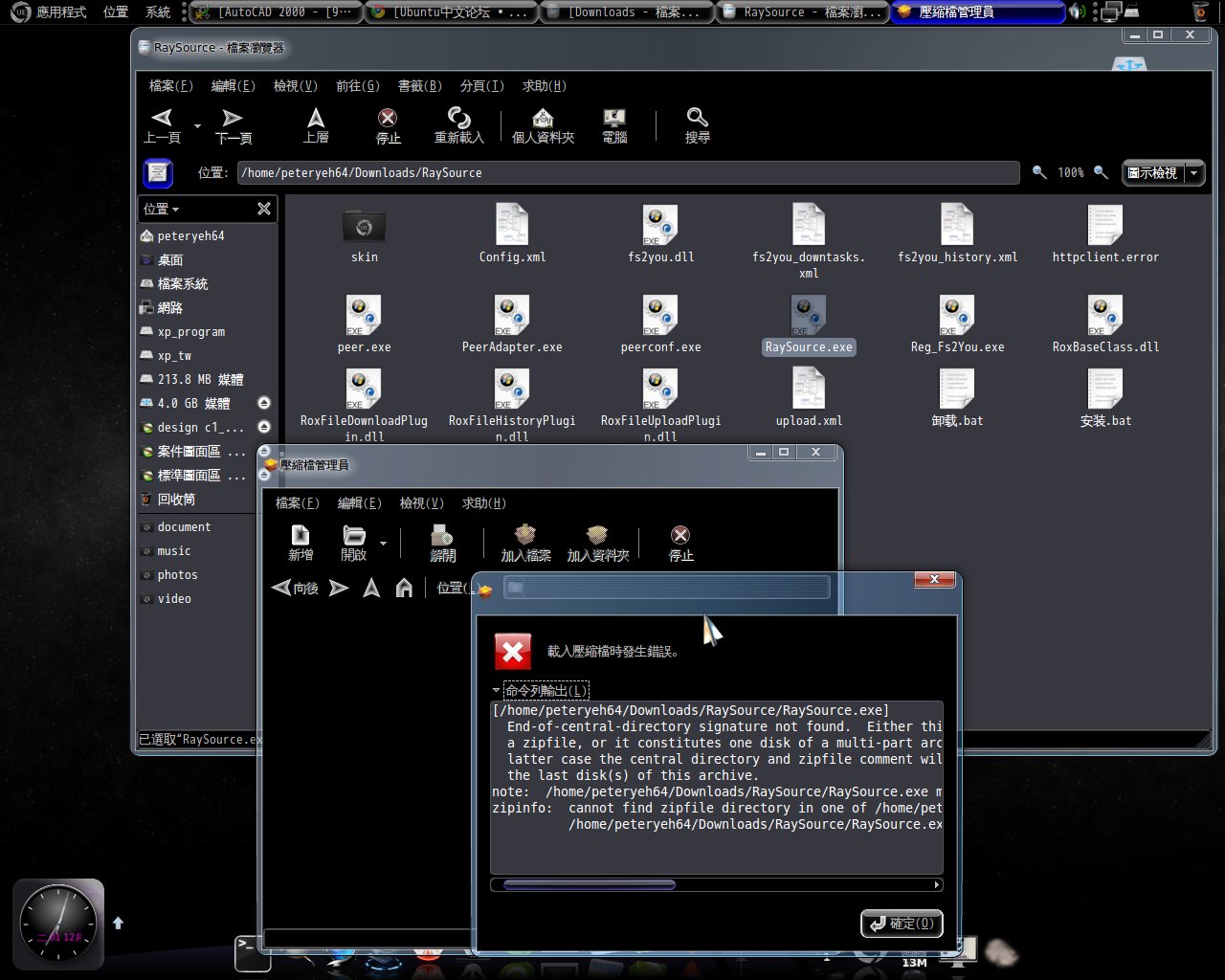This screenshot has height=980, width=1225.
Task: Reload folder with 重新載入
Action: pyautogui.click(x=459, y=125)
